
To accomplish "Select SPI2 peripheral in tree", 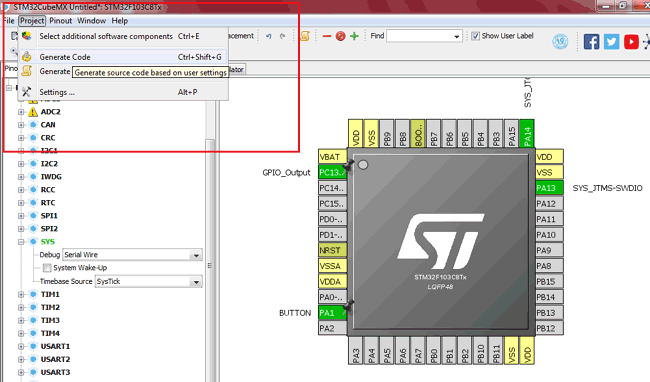I will (49, 229).
